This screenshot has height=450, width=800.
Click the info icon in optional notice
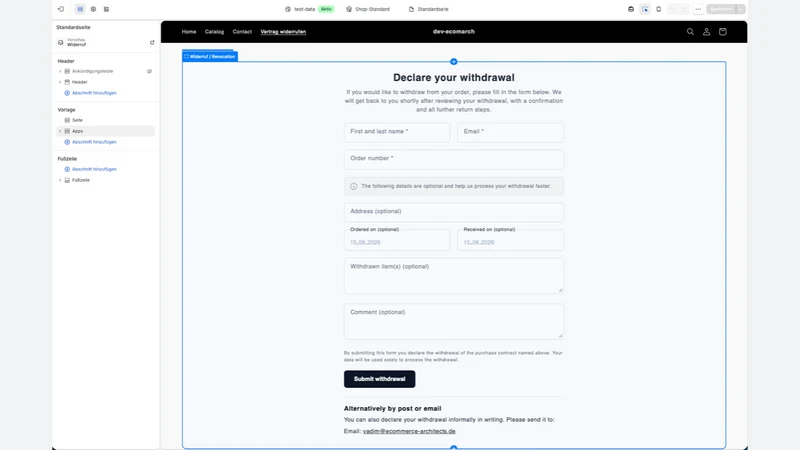(x=354, y=186)
